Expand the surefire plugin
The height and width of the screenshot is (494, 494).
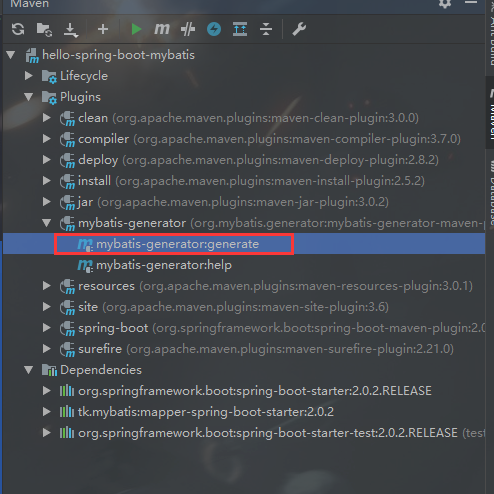point(47,349)
